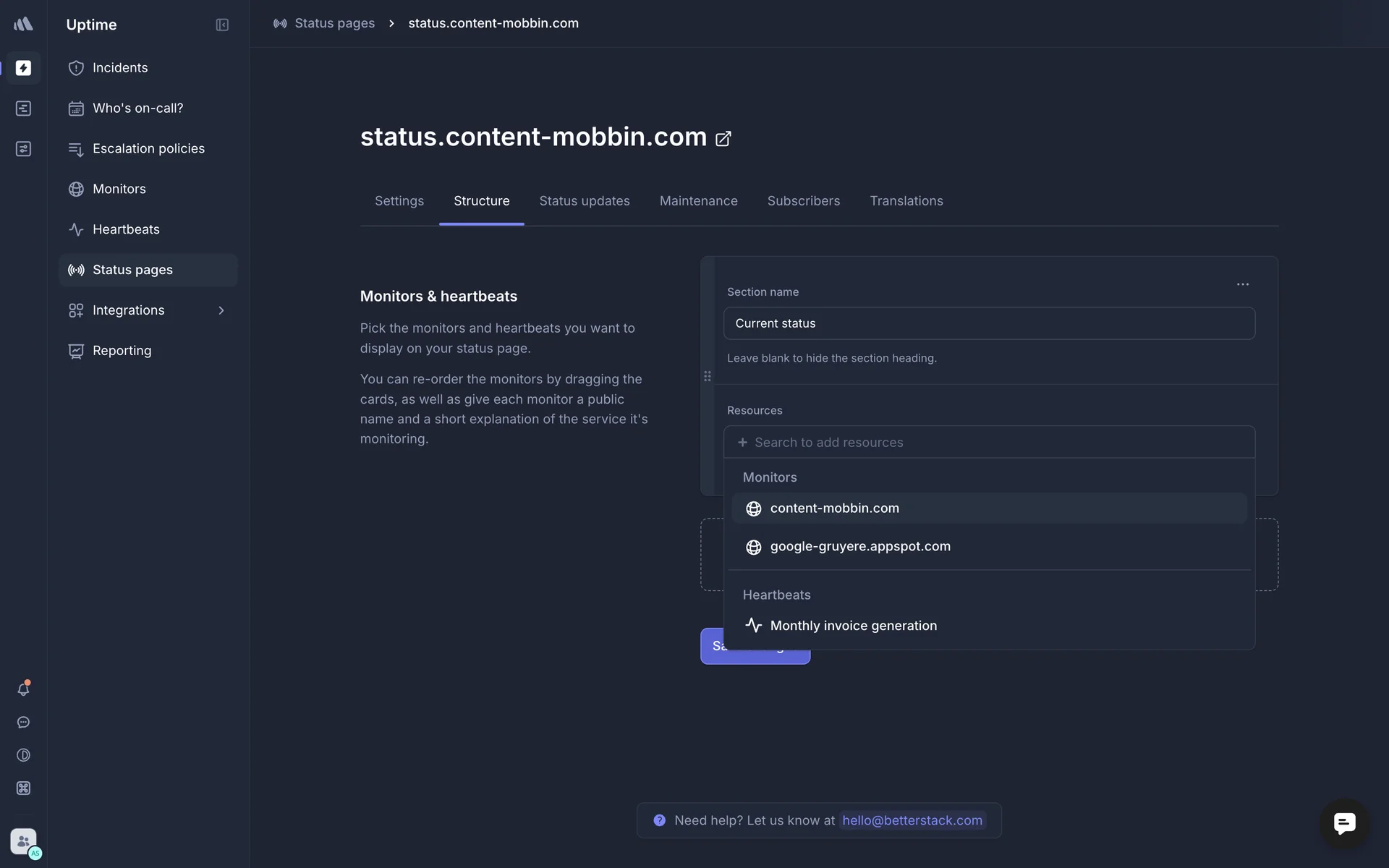Viewport: 1389px width, 868px height.
Task: Open external link icon beside page title
Action: tap(723, 139)
